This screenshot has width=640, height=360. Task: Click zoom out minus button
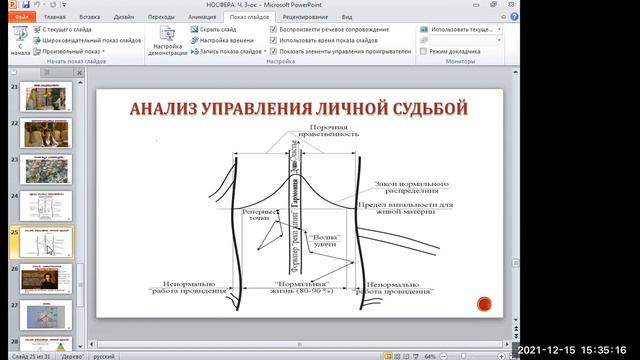coord(444,356)
